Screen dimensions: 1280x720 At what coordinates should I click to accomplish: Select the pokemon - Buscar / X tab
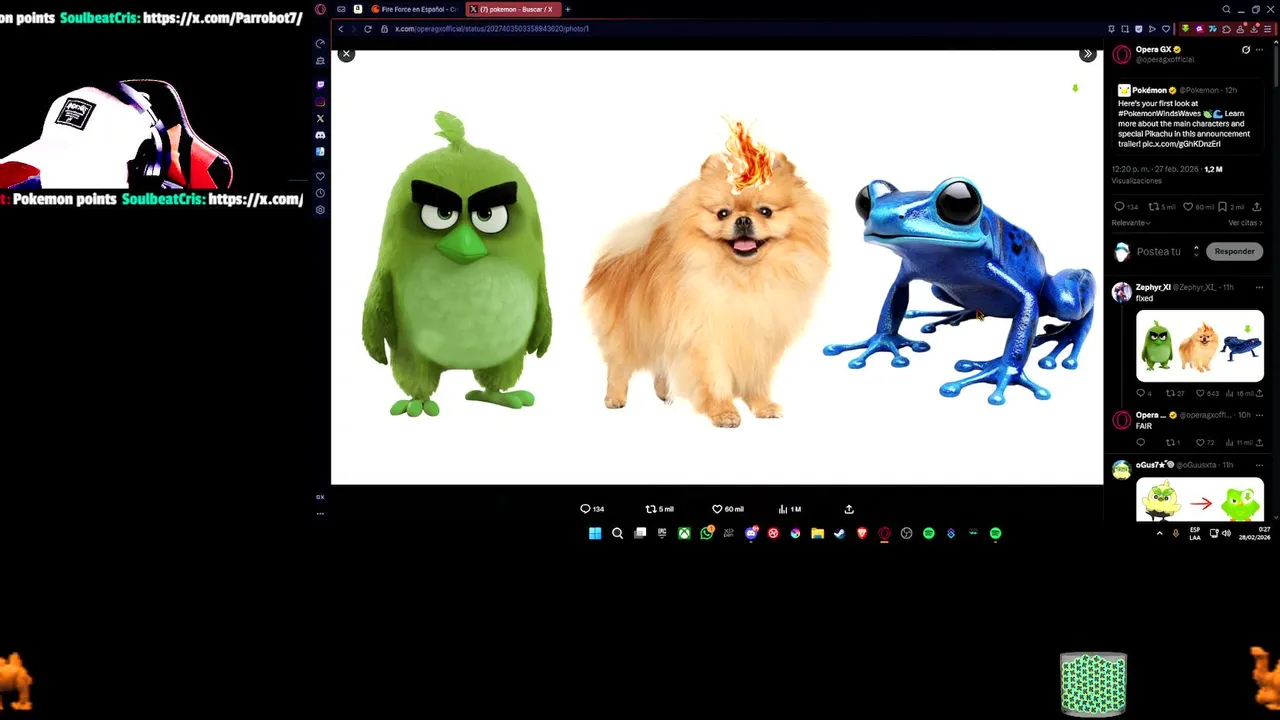click(x=514, y=9)
